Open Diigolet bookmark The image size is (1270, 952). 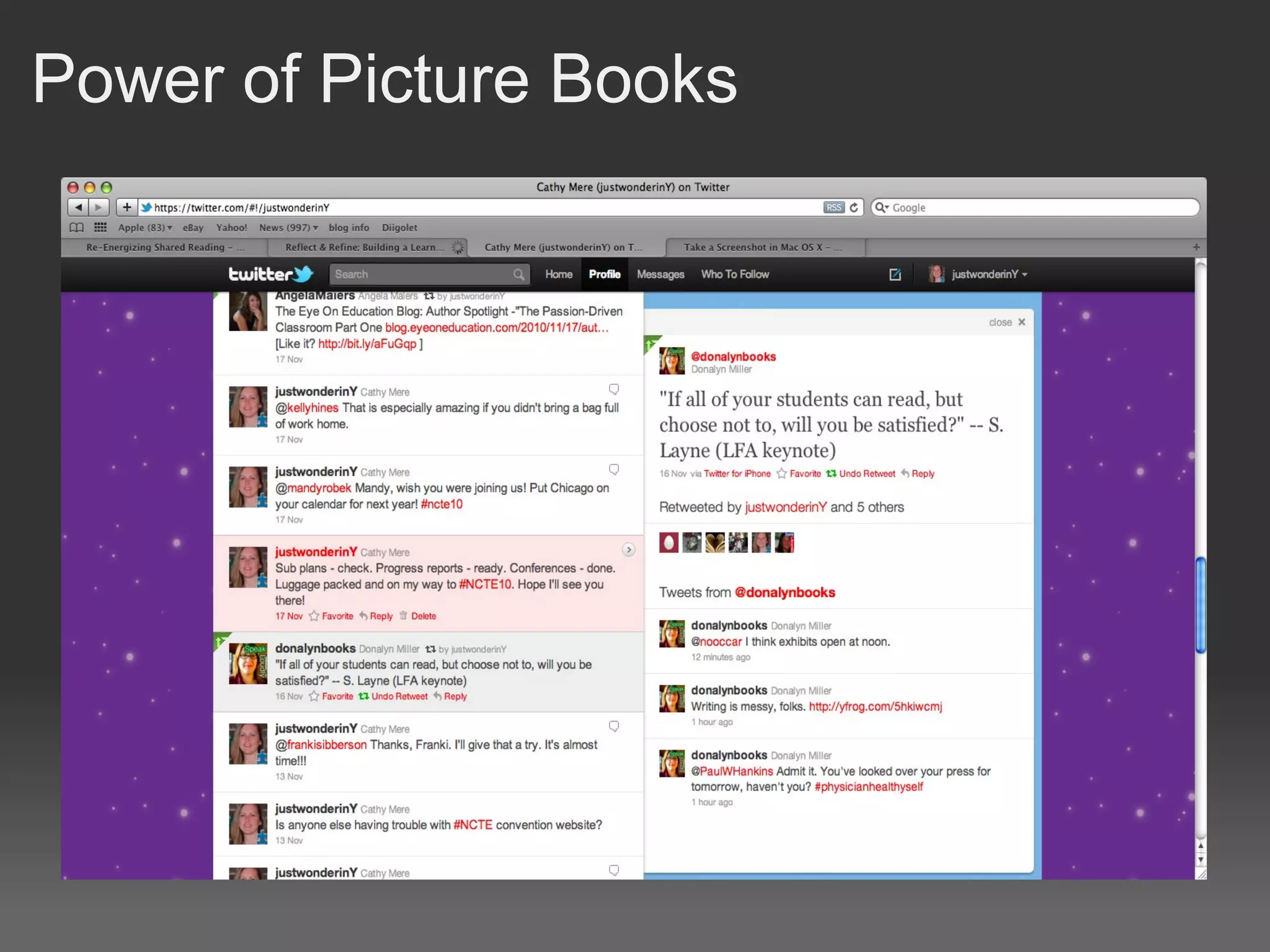[399, 227]
